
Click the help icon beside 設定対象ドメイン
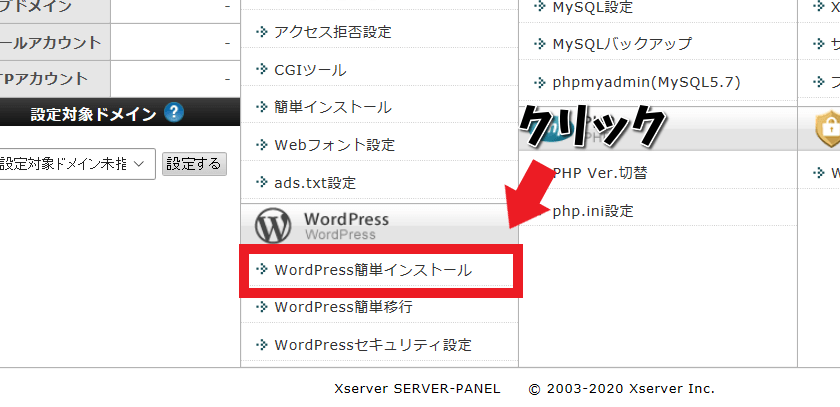coord(174,113)
